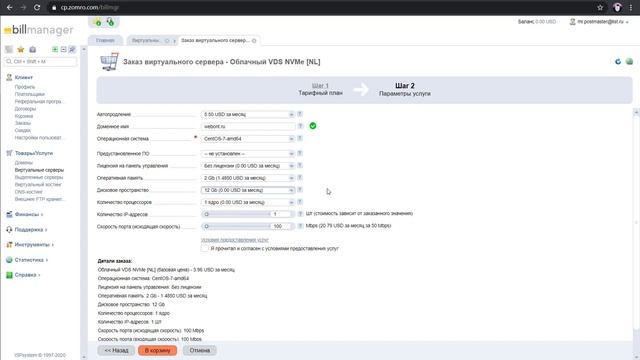Screen dimensions: 640x360
Task: Click the second green notification icon above tabs
Action: (110, 22)
